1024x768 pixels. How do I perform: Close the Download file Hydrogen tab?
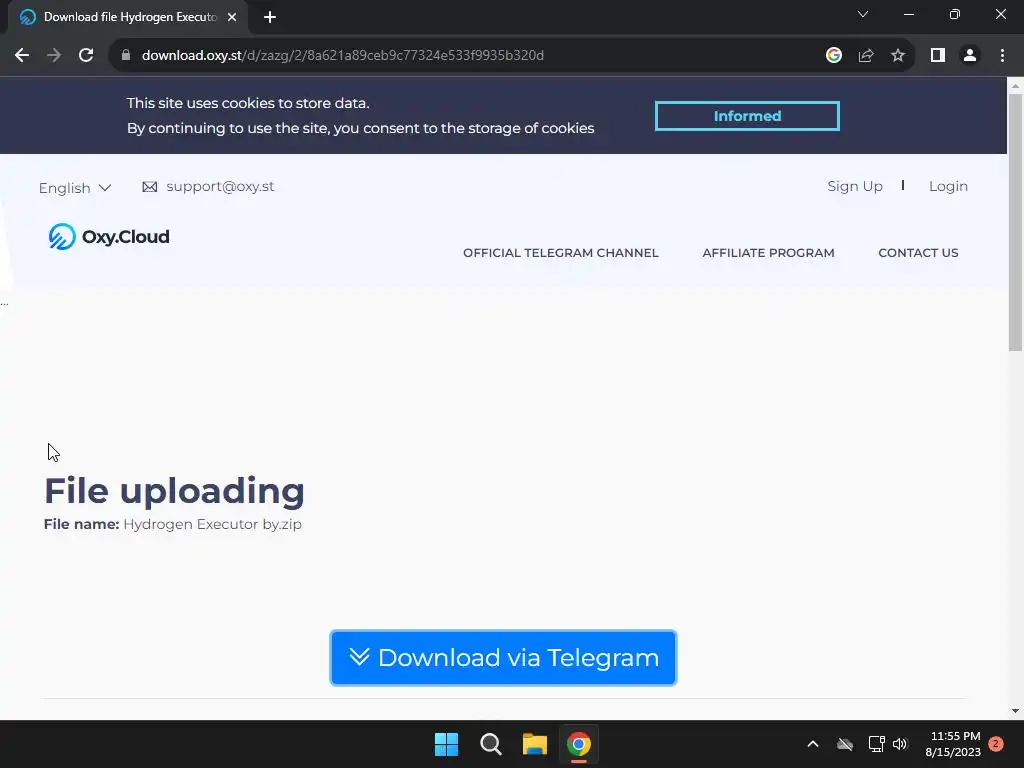232,17
